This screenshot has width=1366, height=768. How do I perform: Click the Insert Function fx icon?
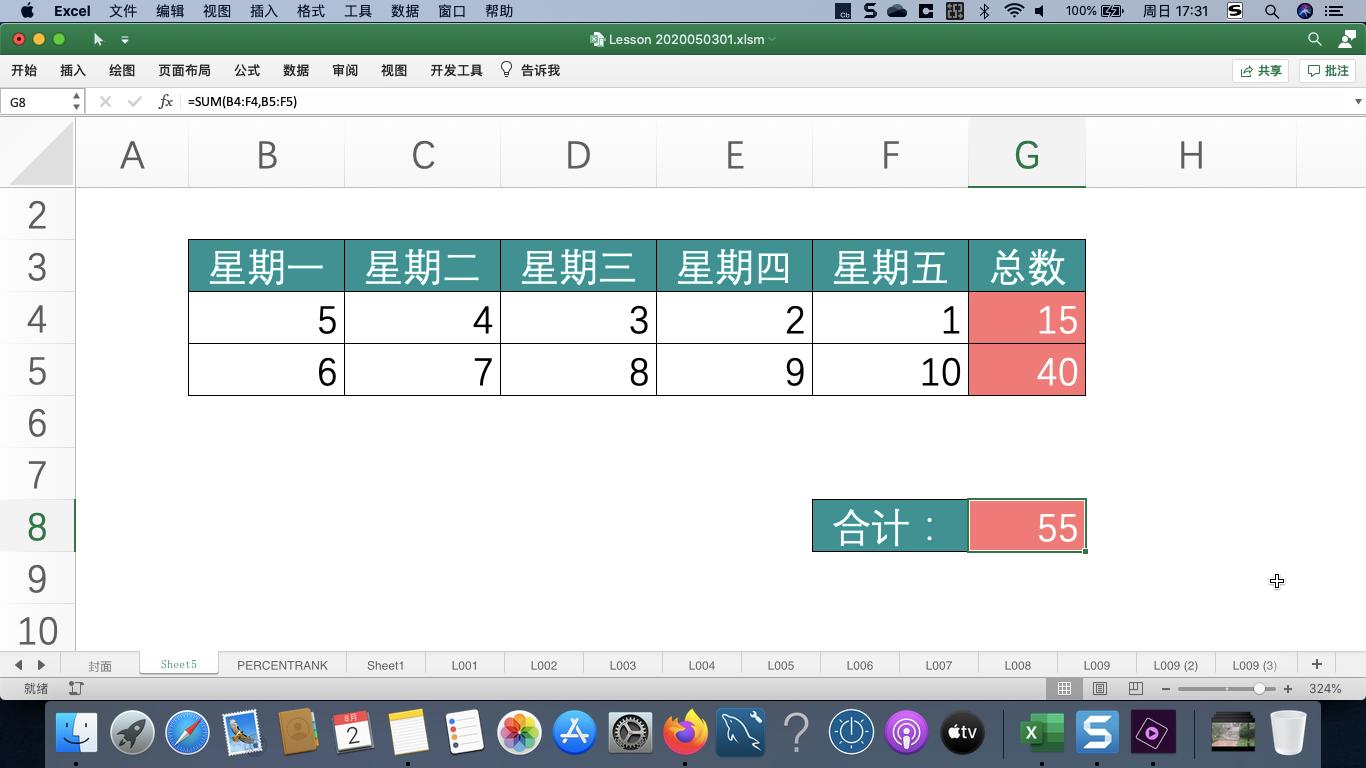pyautogui.click(x=166, y=101)
